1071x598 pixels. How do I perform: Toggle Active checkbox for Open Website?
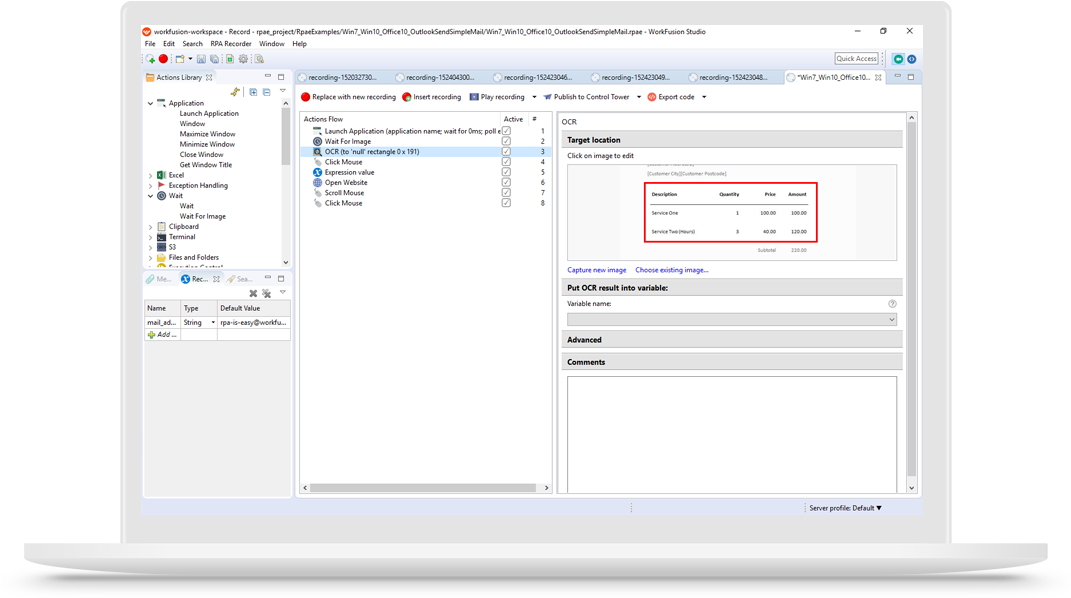506,182
